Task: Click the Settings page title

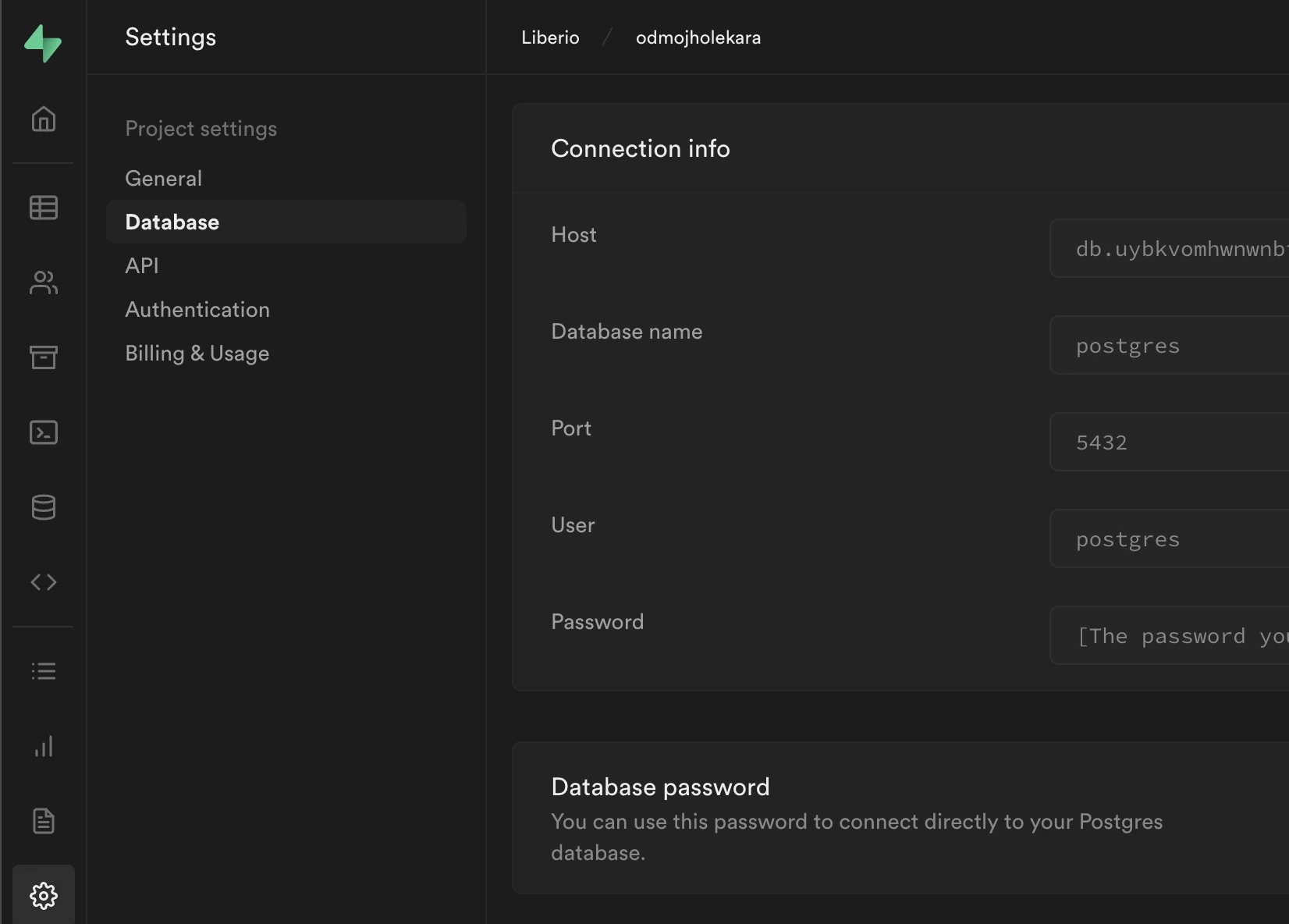Action: point(171,37)
